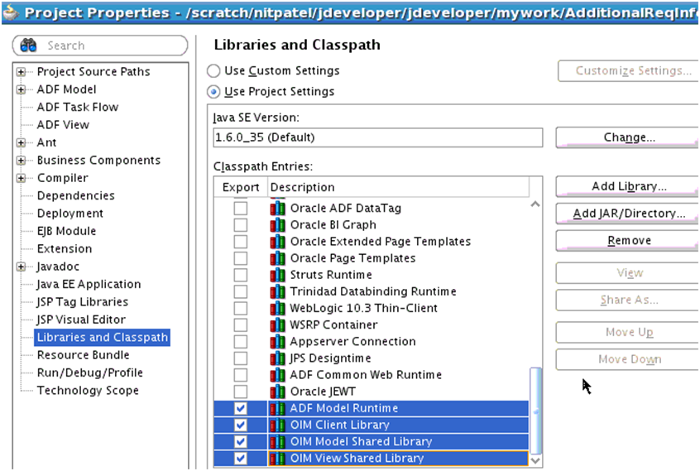Screen dimensions: 700x471
Task: Click the Oracle ADF DataTag library icon
Action: click(277, 208)
